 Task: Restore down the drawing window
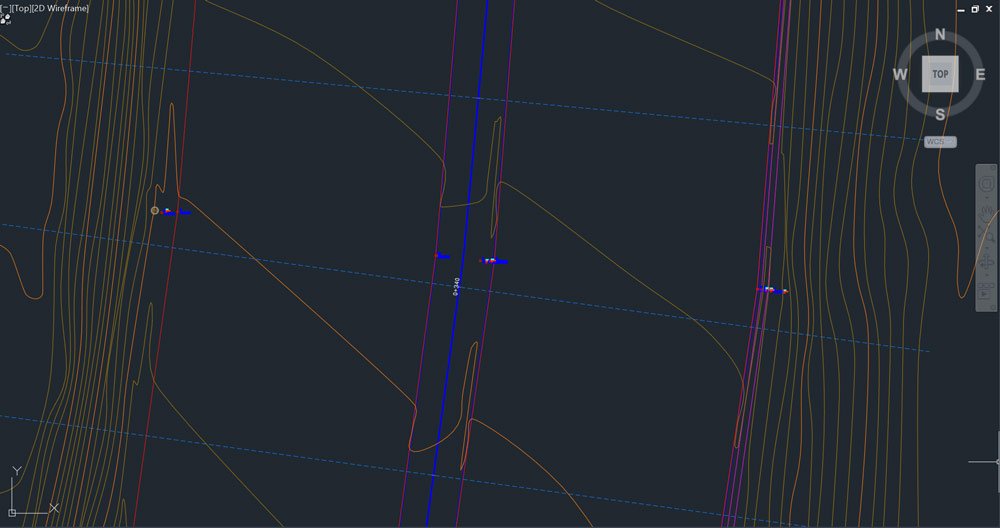click(x=975, y=8)
